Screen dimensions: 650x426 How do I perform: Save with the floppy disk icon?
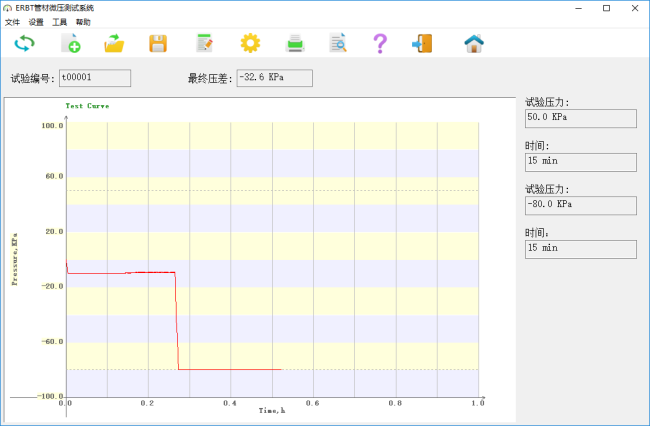coord(158,43)
